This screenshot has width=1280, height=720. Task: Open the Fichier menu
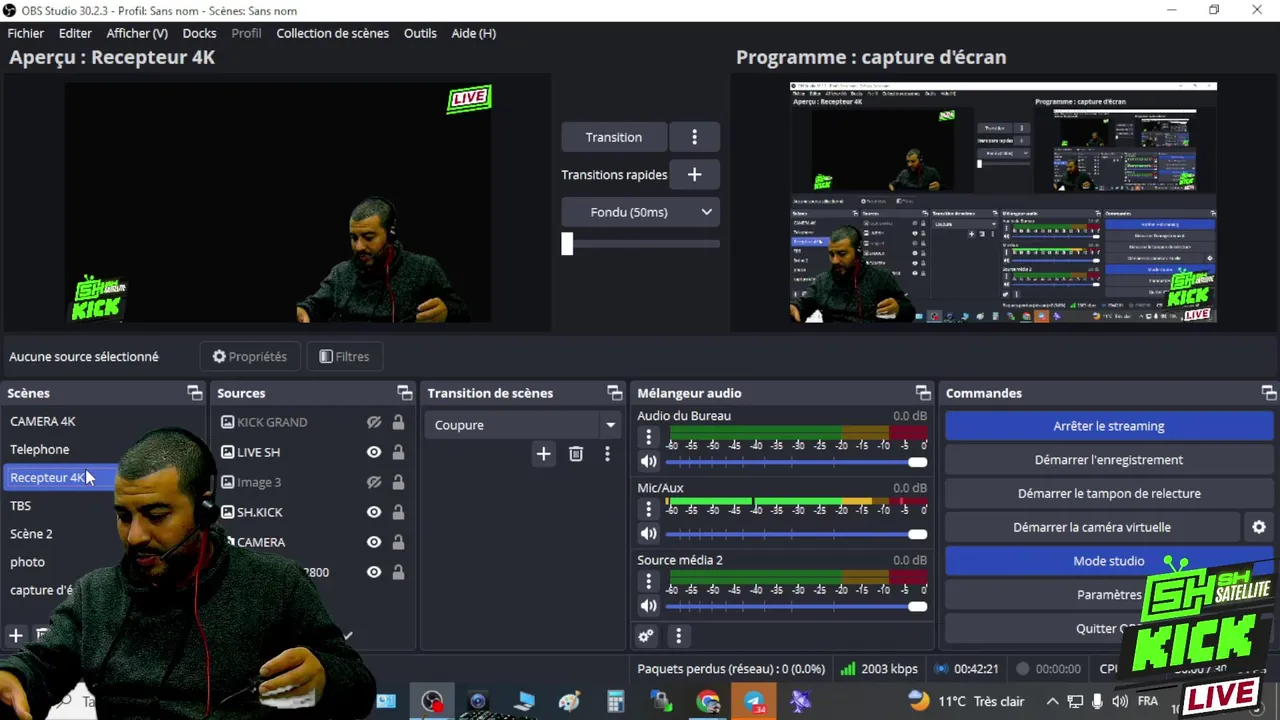26,33
